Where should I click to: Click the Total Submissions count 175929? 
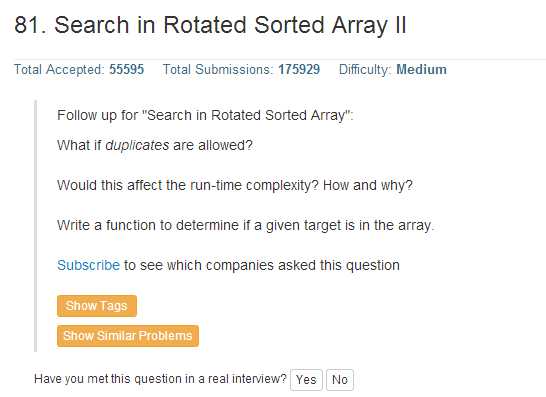point(299,69)
